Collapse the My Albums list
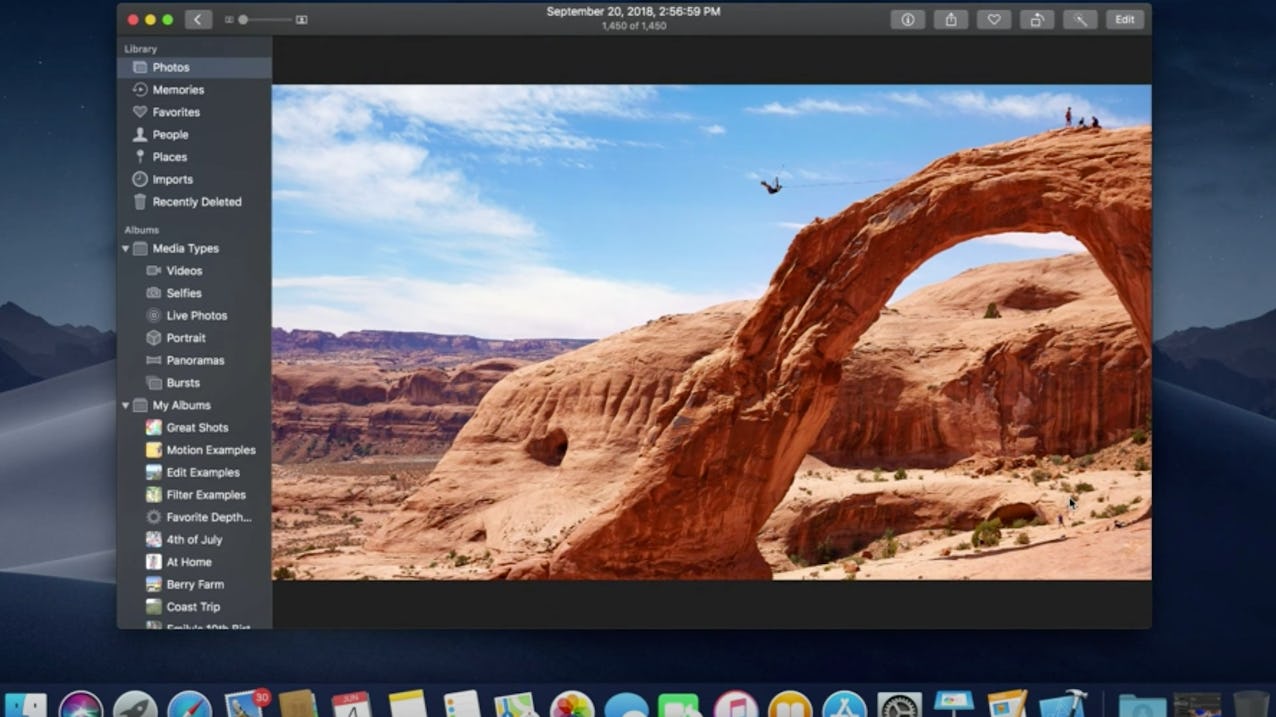Image resolution: width=1276 pixels, height=717 pixels. (125, 405)
